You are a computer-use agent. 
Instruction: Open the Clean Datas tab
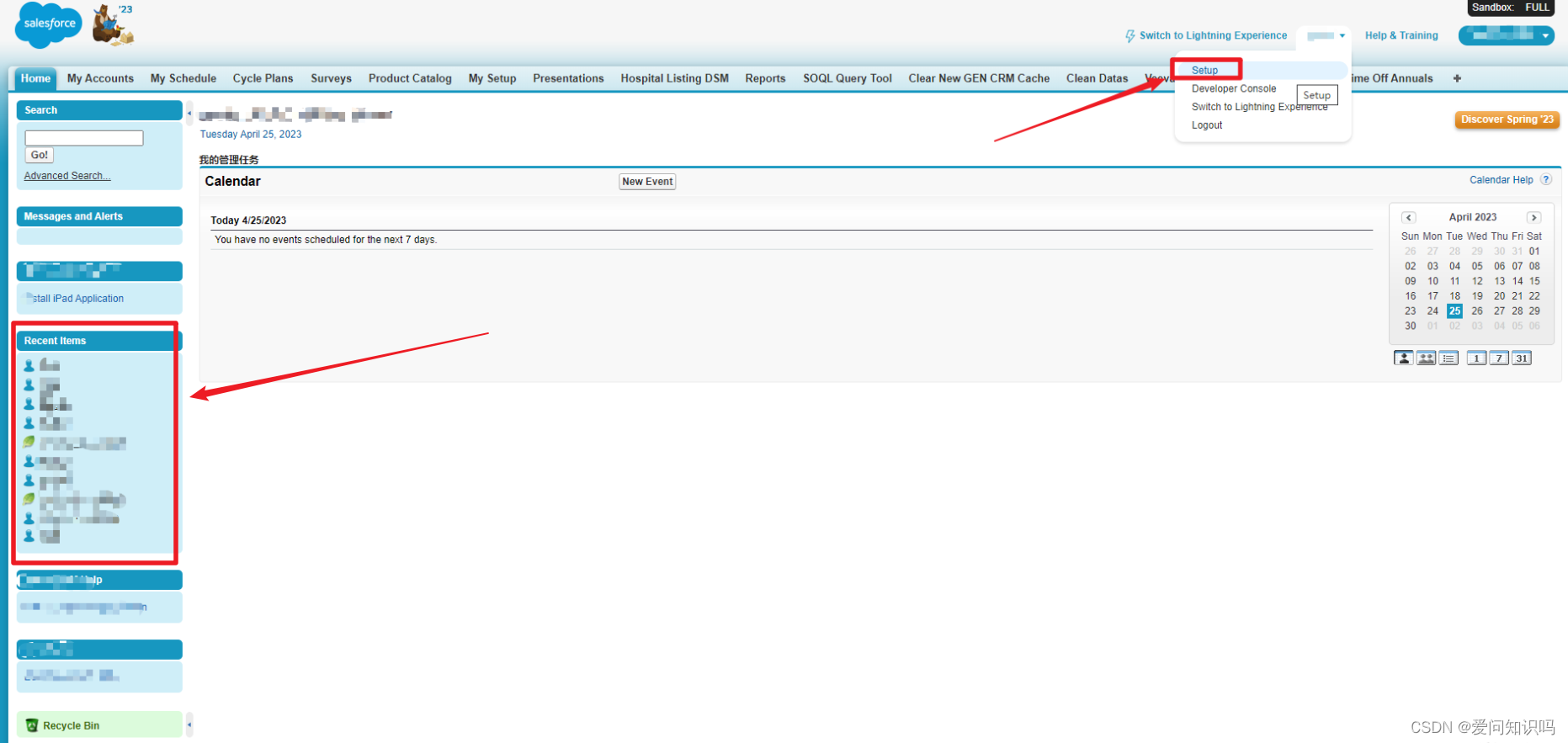pos(1097,78)
